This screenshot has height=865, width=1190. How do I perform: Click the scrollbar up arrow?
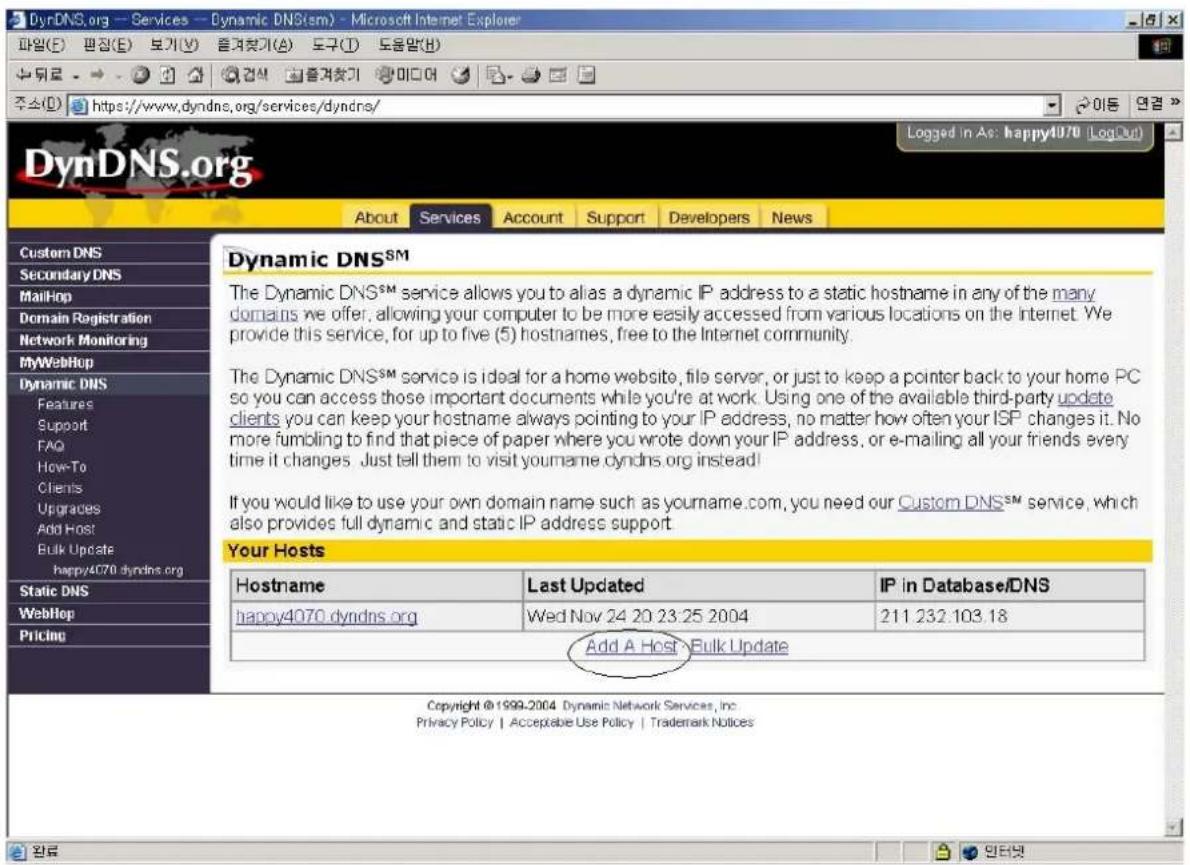(x=1173, y=132)
